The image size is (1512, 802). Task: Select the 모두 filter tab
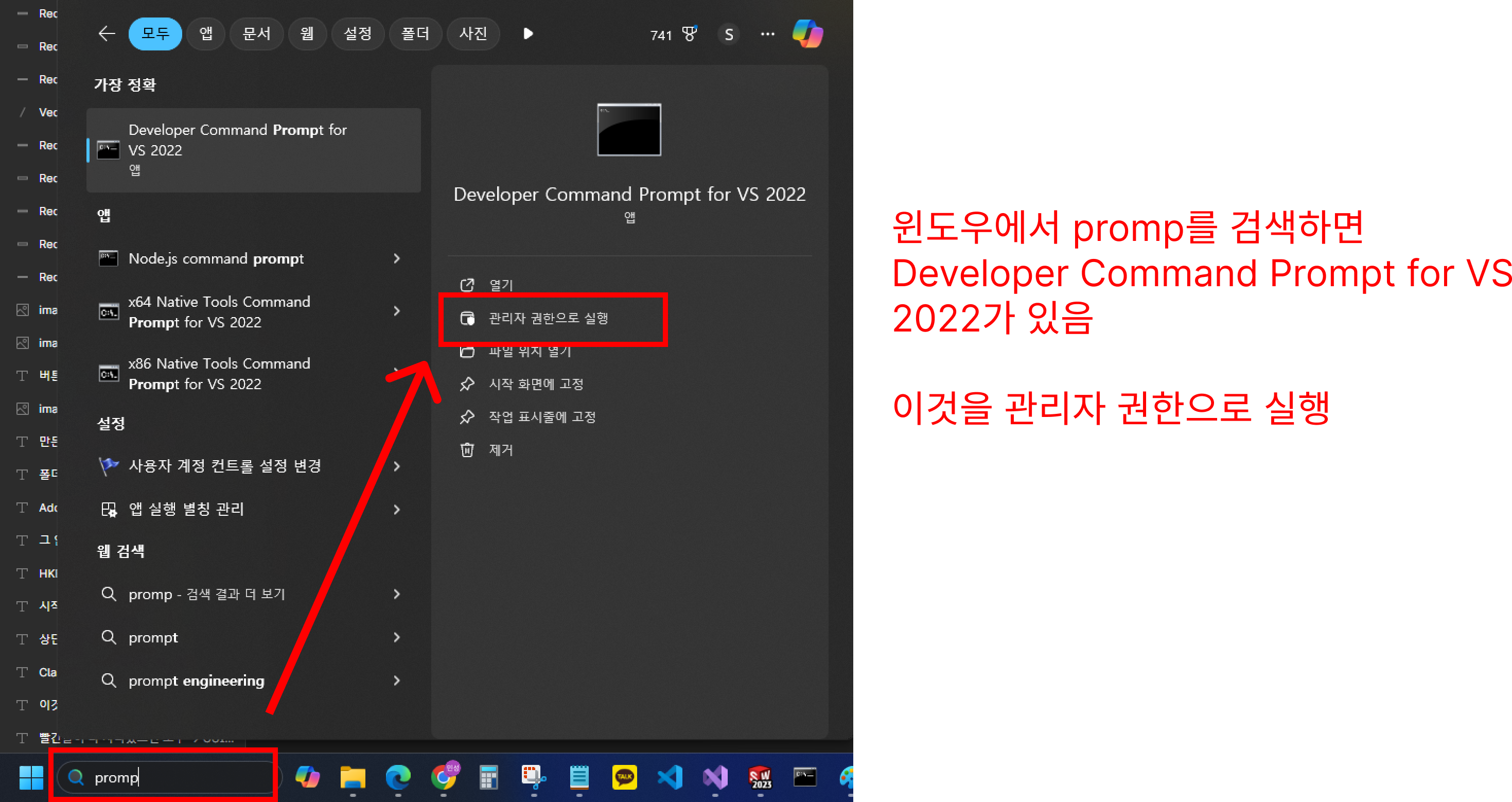(155, 33)
